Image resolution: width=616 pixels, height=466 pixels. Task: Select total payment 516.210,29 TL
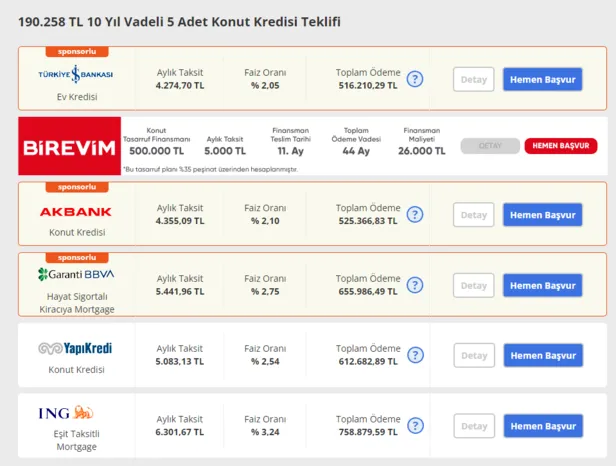[368, 86]
